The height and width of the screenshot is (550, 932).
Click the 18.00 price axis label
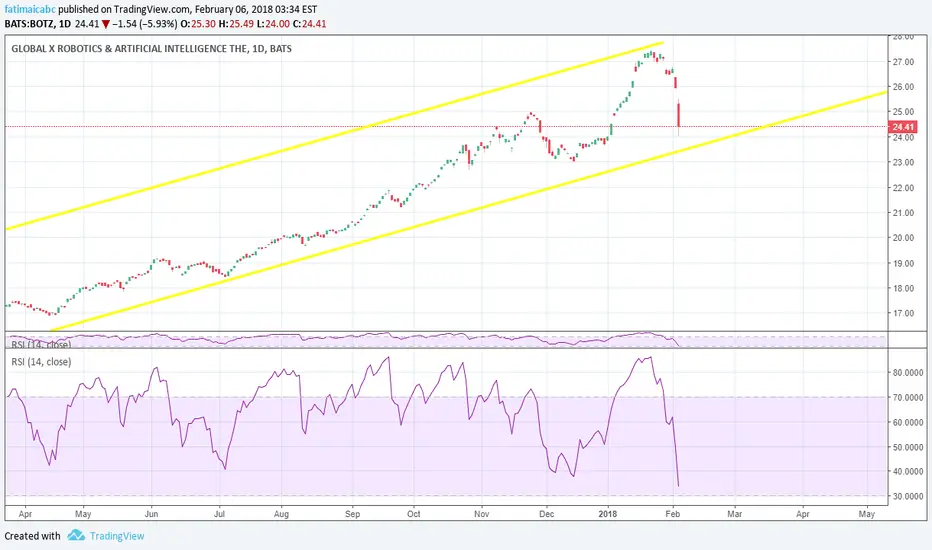point(902,288)
